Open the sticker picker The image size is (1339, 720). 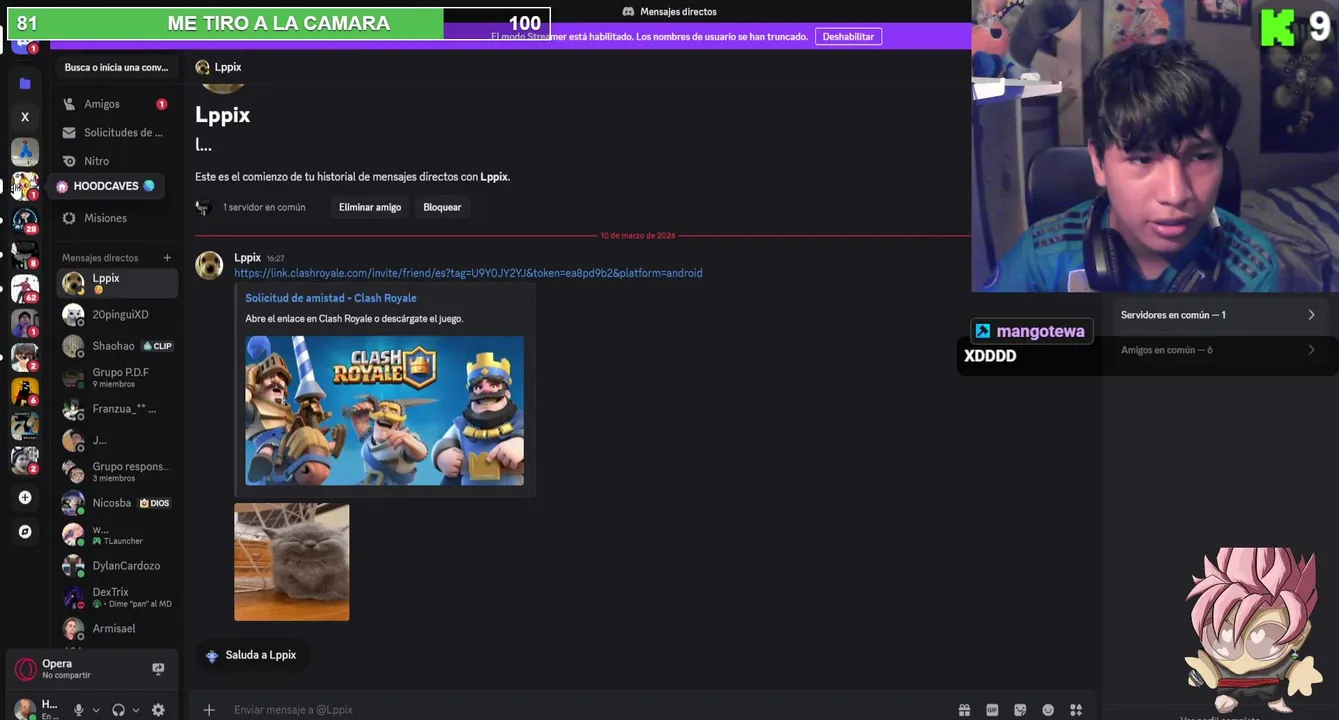pyautogui.click(x=1020, y=710)
